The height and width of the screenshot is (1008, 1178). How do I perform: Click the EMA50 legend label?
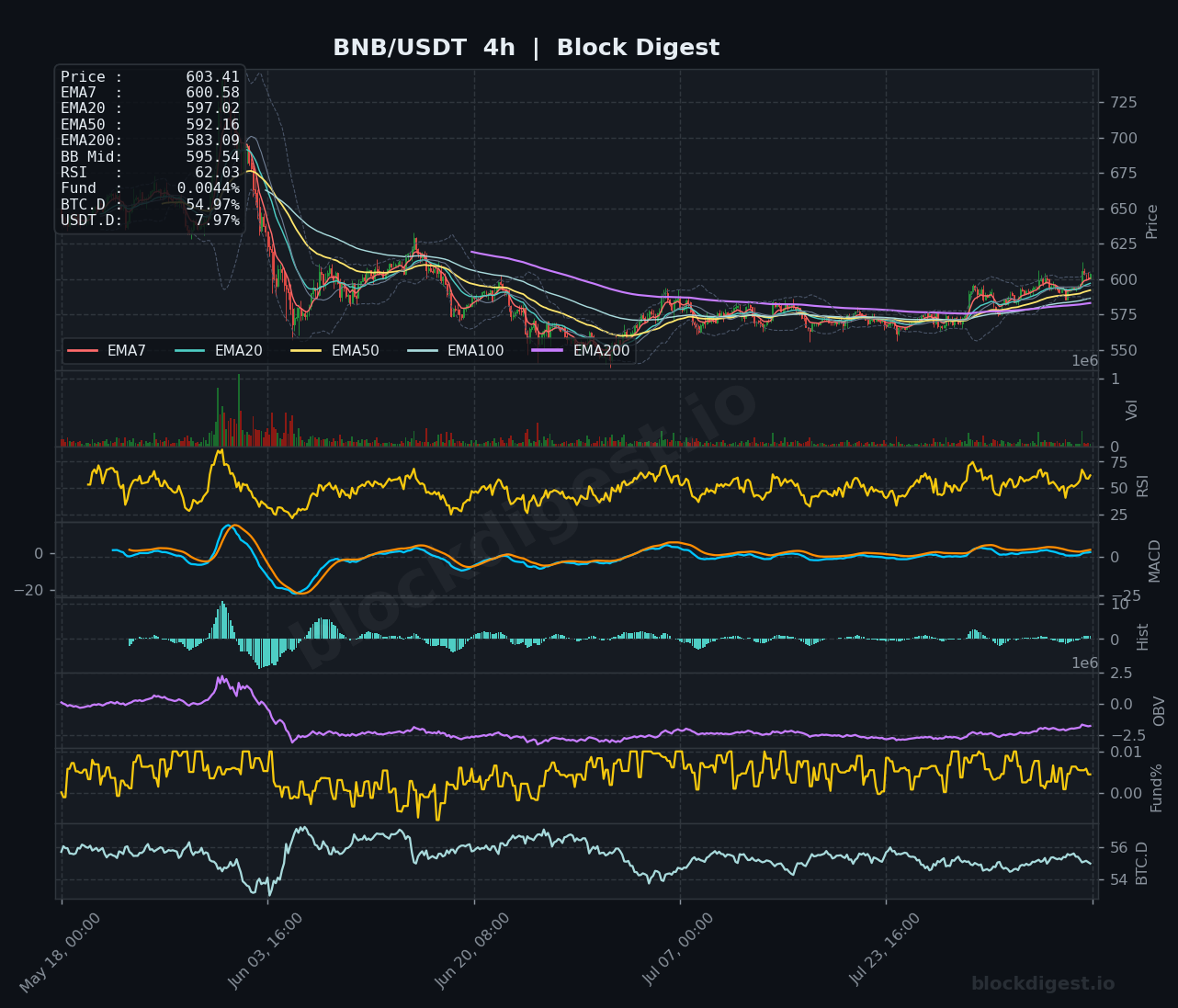click(x=355, y=351)
